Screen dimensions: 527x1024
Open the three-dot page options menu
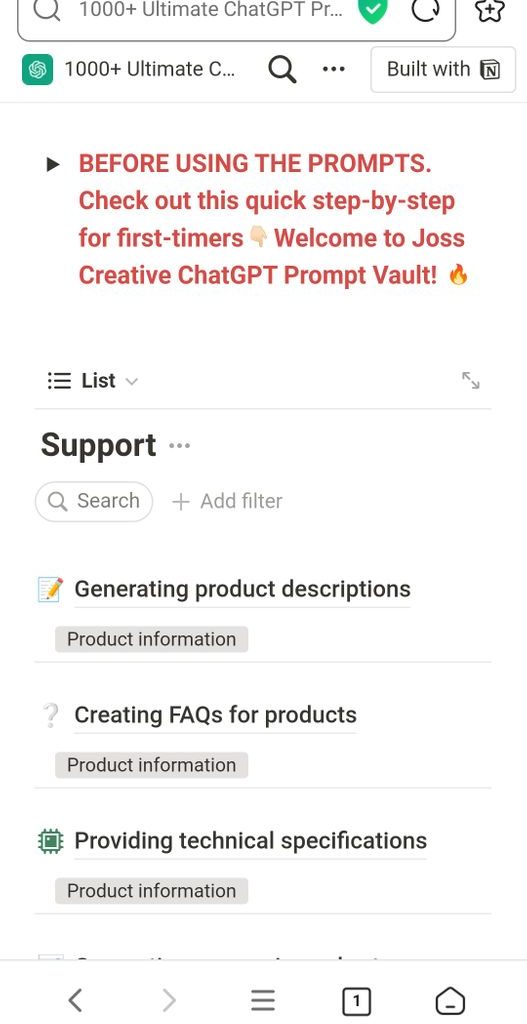[334, 69]
